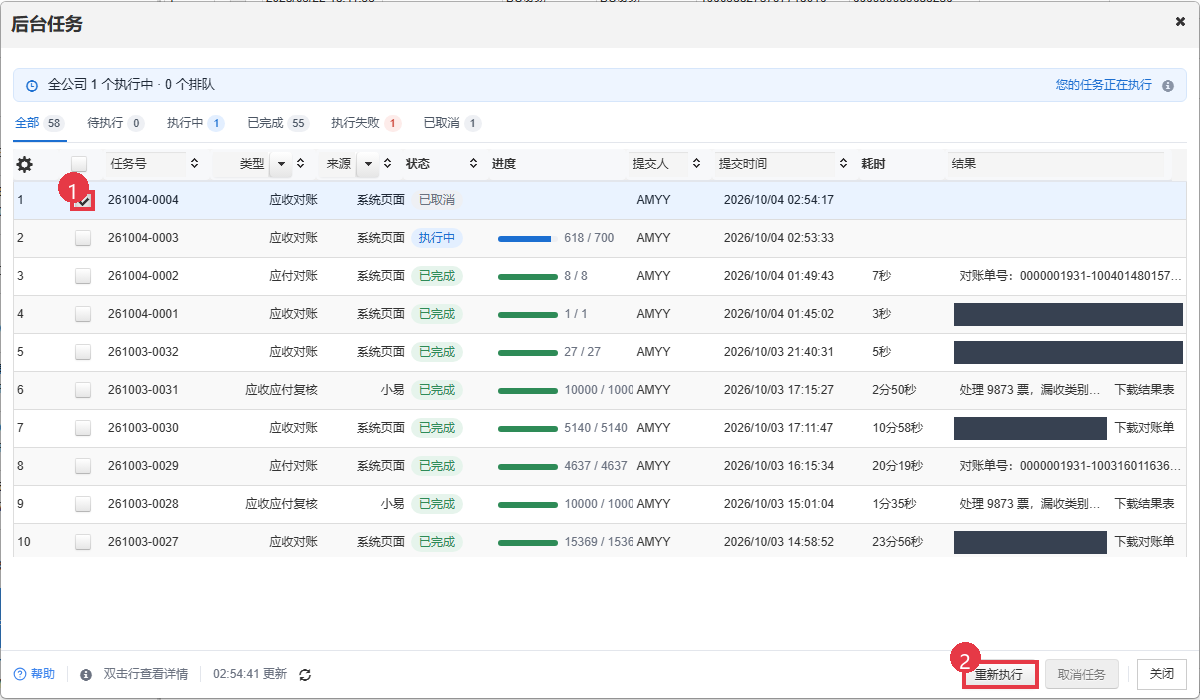Click the info icon beside 双击行查看详情
The image size is (1200, 700).
click(86, 675)
